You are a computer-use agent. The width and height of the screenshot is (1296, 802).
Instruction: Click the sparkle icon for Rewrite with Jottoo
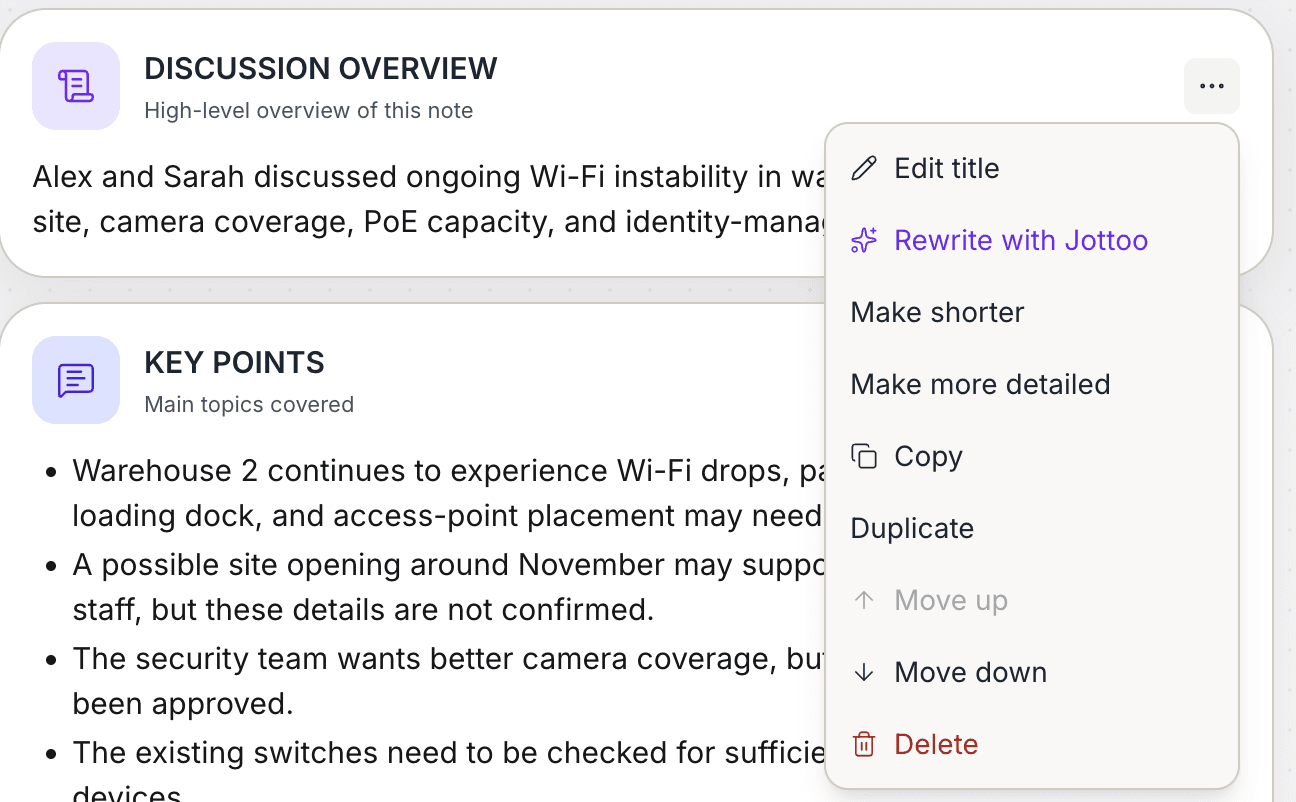pos(864,240)
